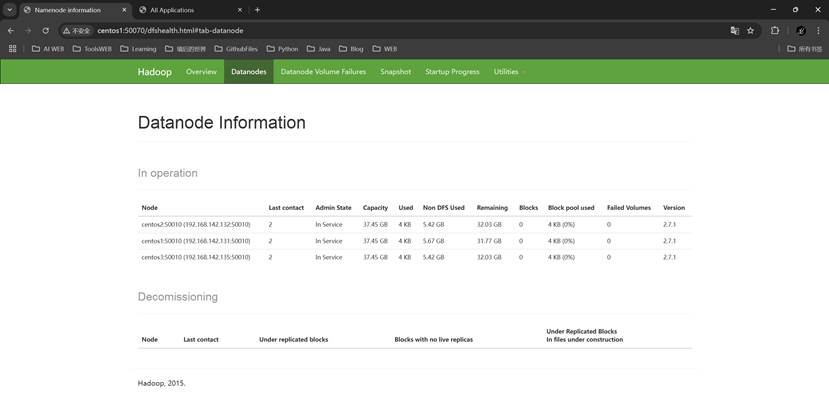Click the In operation section heading

click(x=168, y=173)
